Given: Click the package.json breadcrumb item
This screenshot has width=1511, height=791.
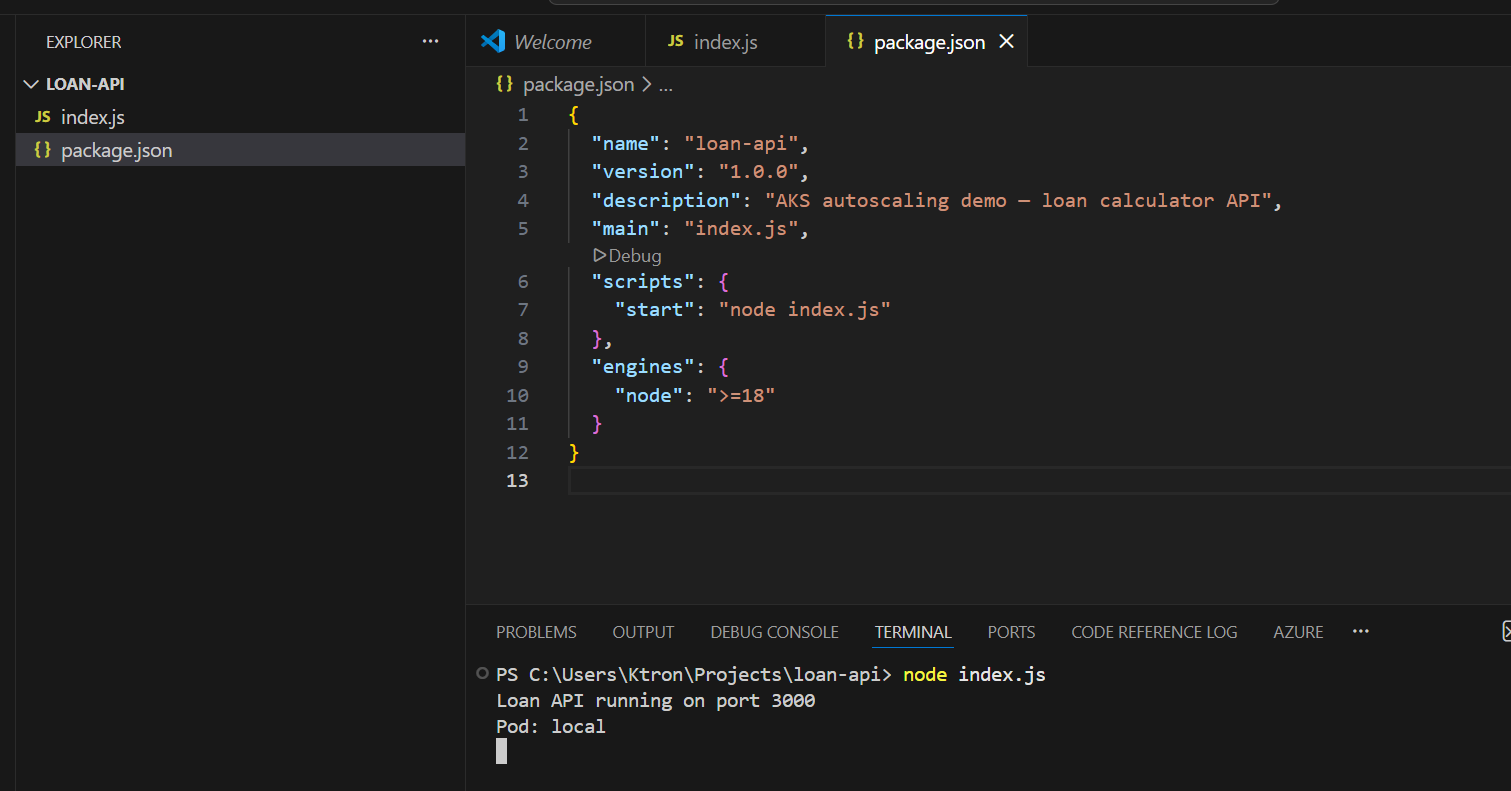Looking at the screenshot, I should click(x=577, y=85).
